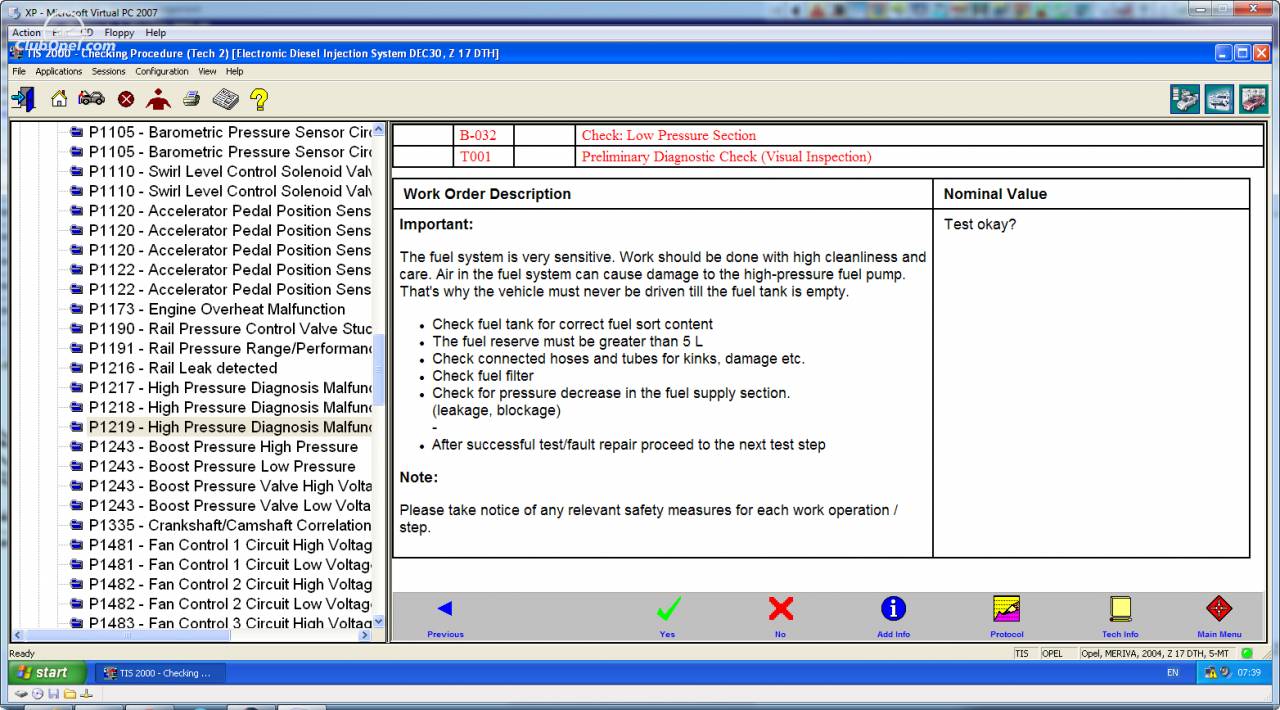Open Add Info blue info icon

coord(893,615)
